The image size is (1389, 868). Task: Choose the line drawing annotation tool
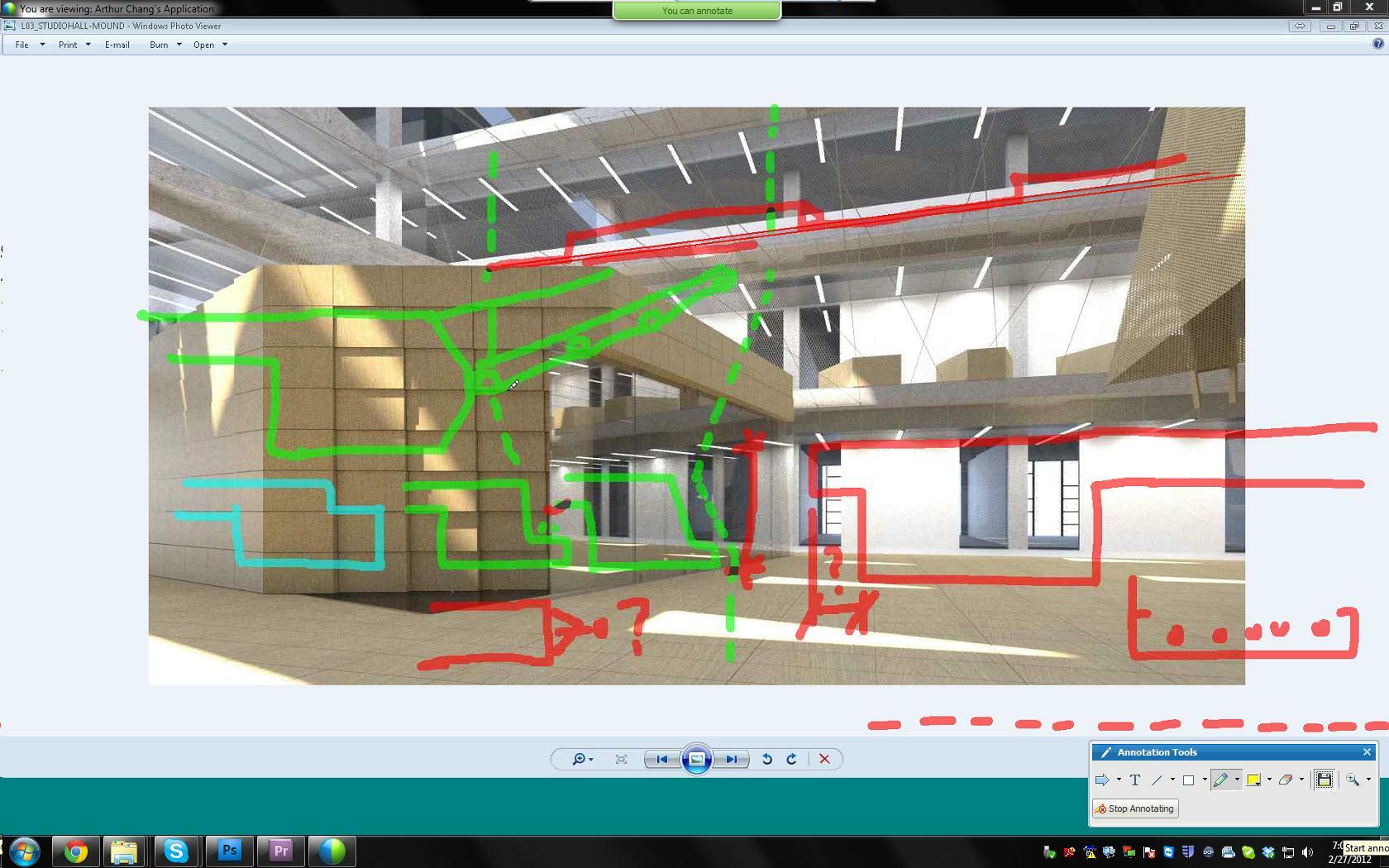[1157, 780]
